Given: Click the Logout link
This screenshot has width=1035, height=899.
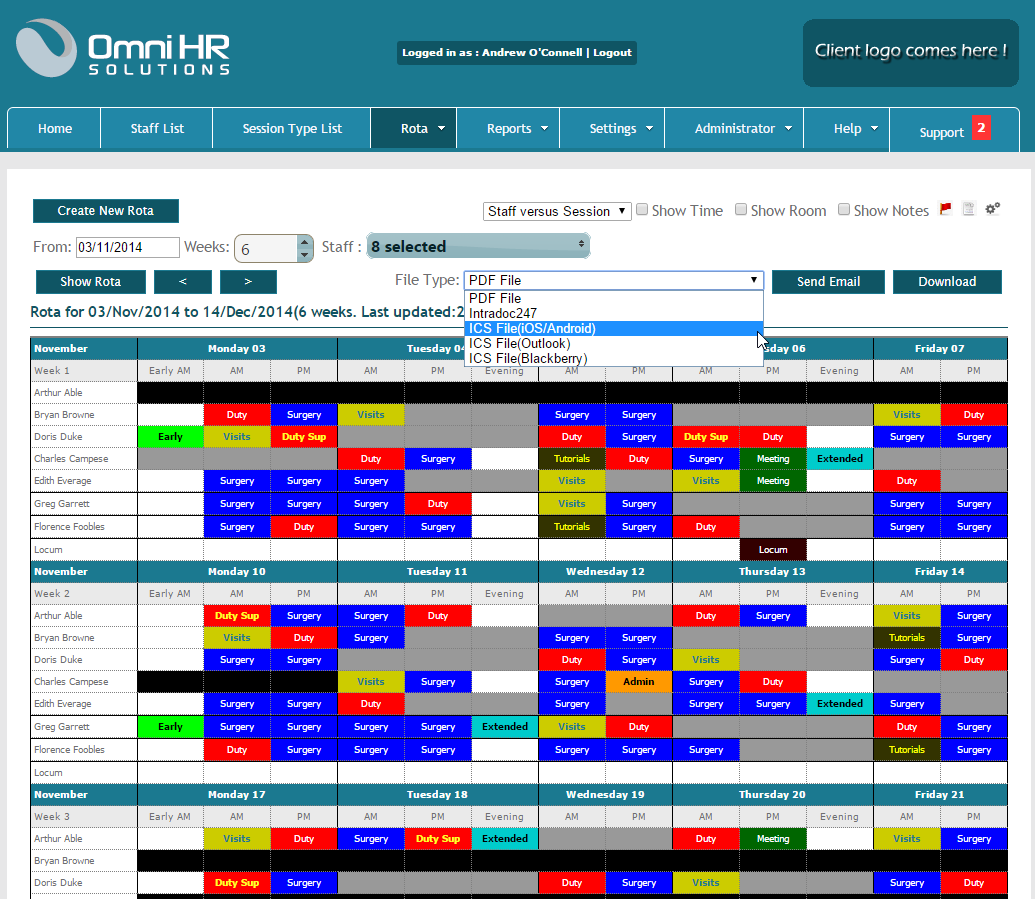Looking at the screenshot, I should (x=612, y=52).
